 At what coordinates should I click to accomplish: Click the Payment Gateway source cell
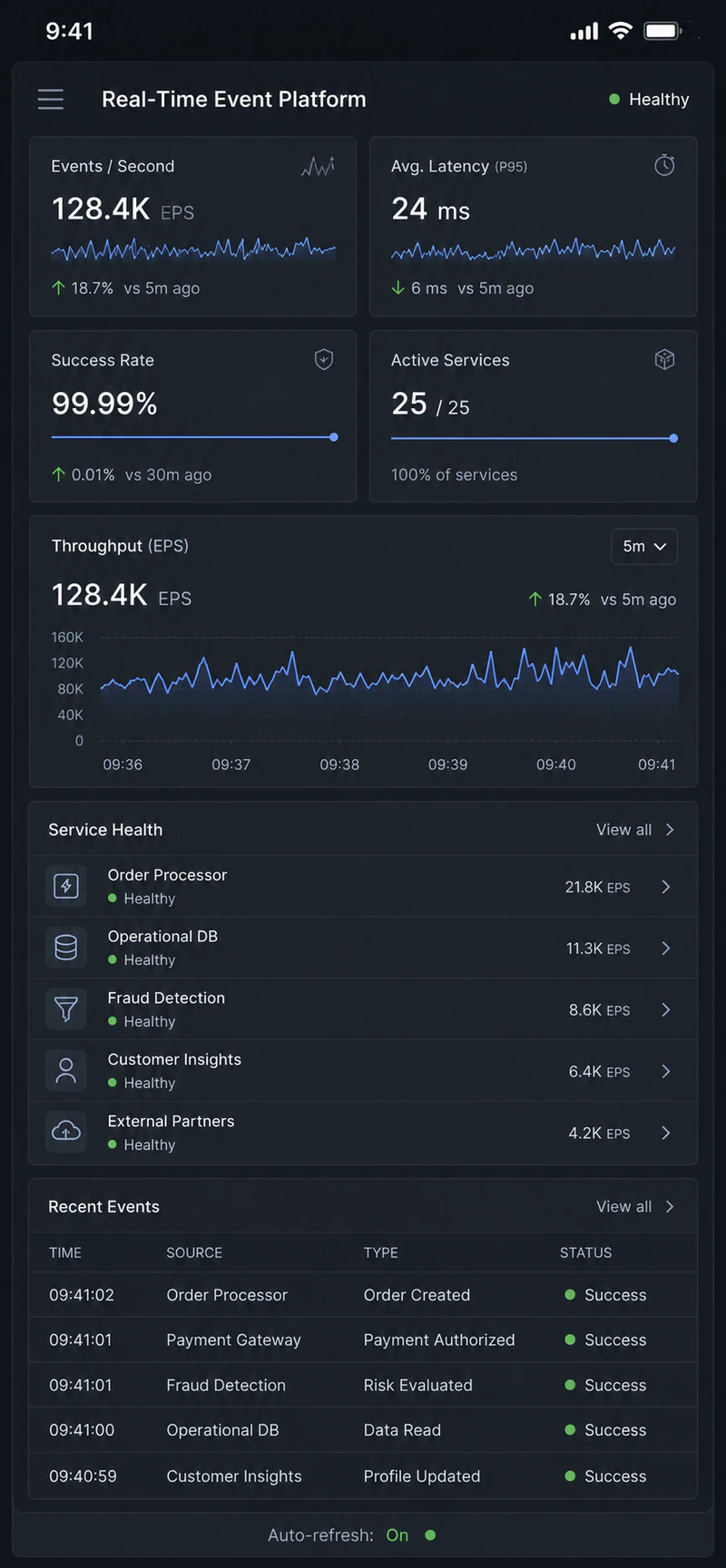point(233,1340)
